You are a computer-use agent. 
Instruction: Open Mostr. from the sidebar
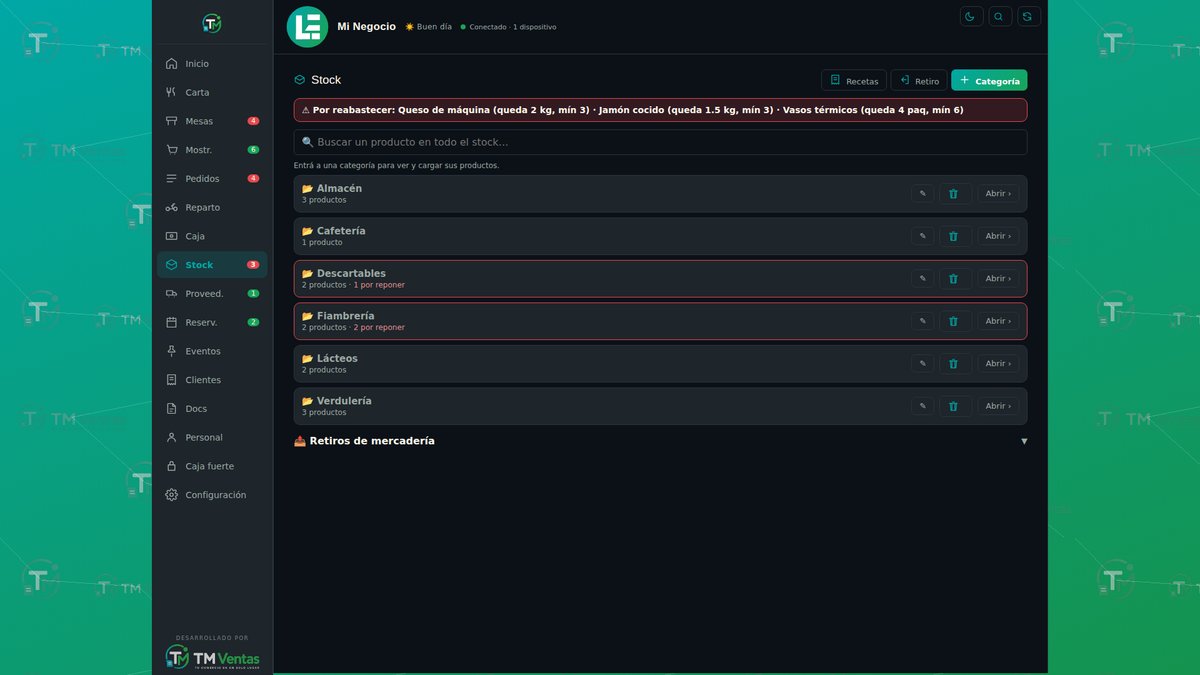coord(212,150)
